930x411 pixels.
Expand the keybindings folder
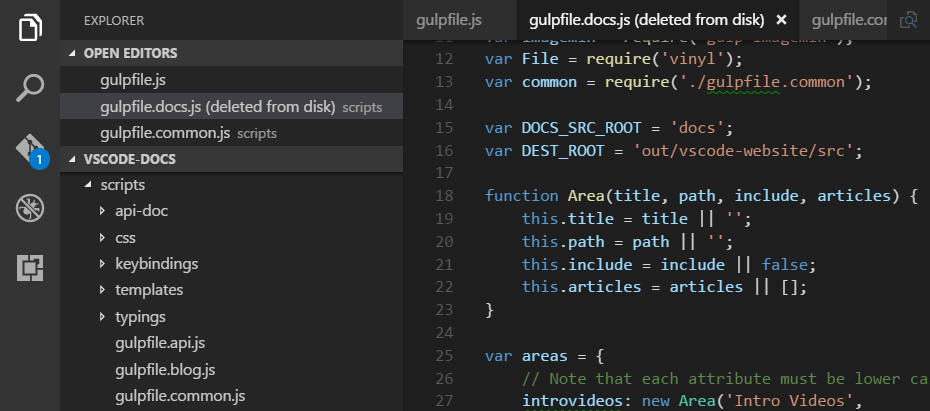103,264
